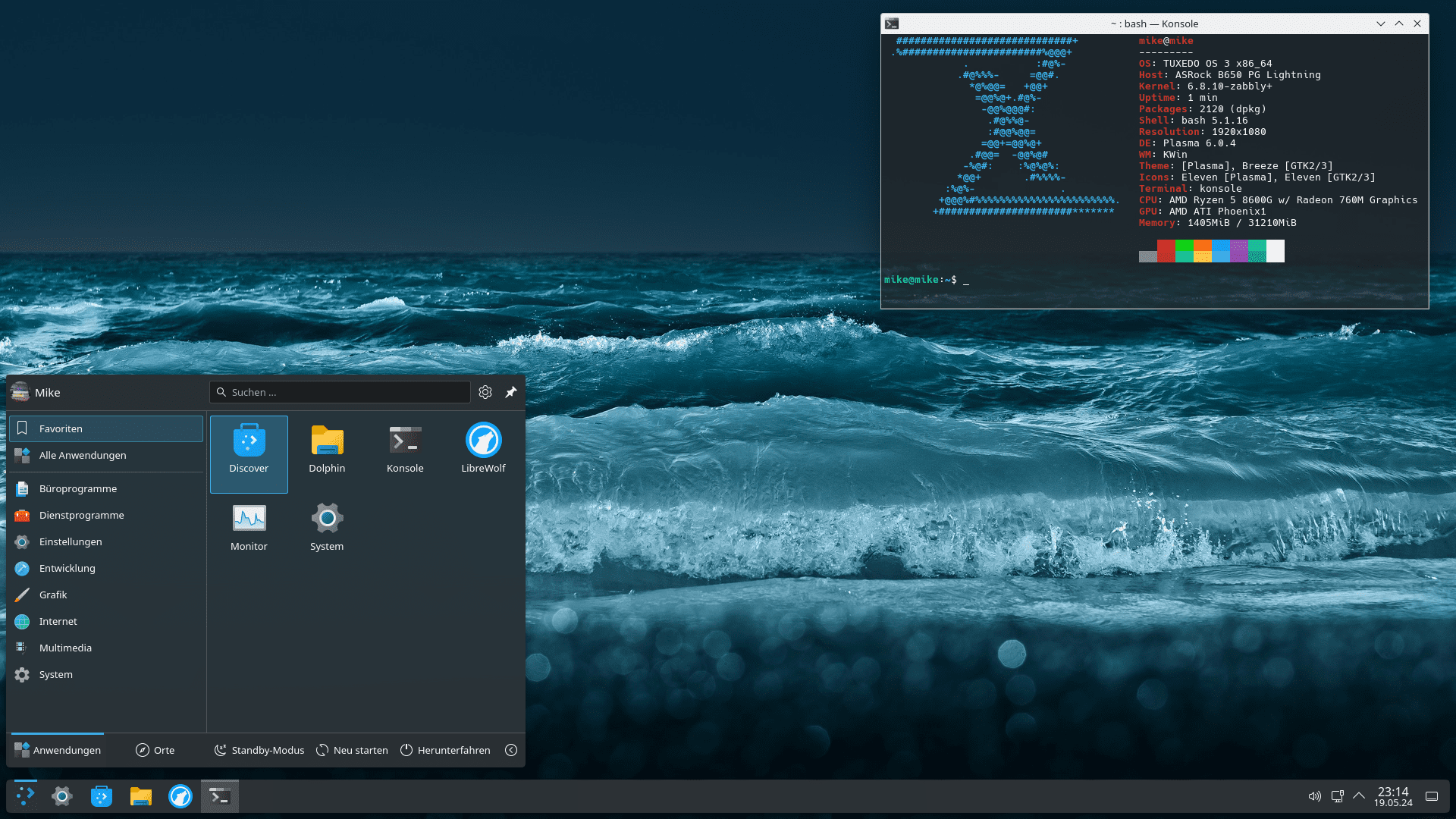Open the Büroprogramme category
The image size is (1456, 819).
click(106, 488)
